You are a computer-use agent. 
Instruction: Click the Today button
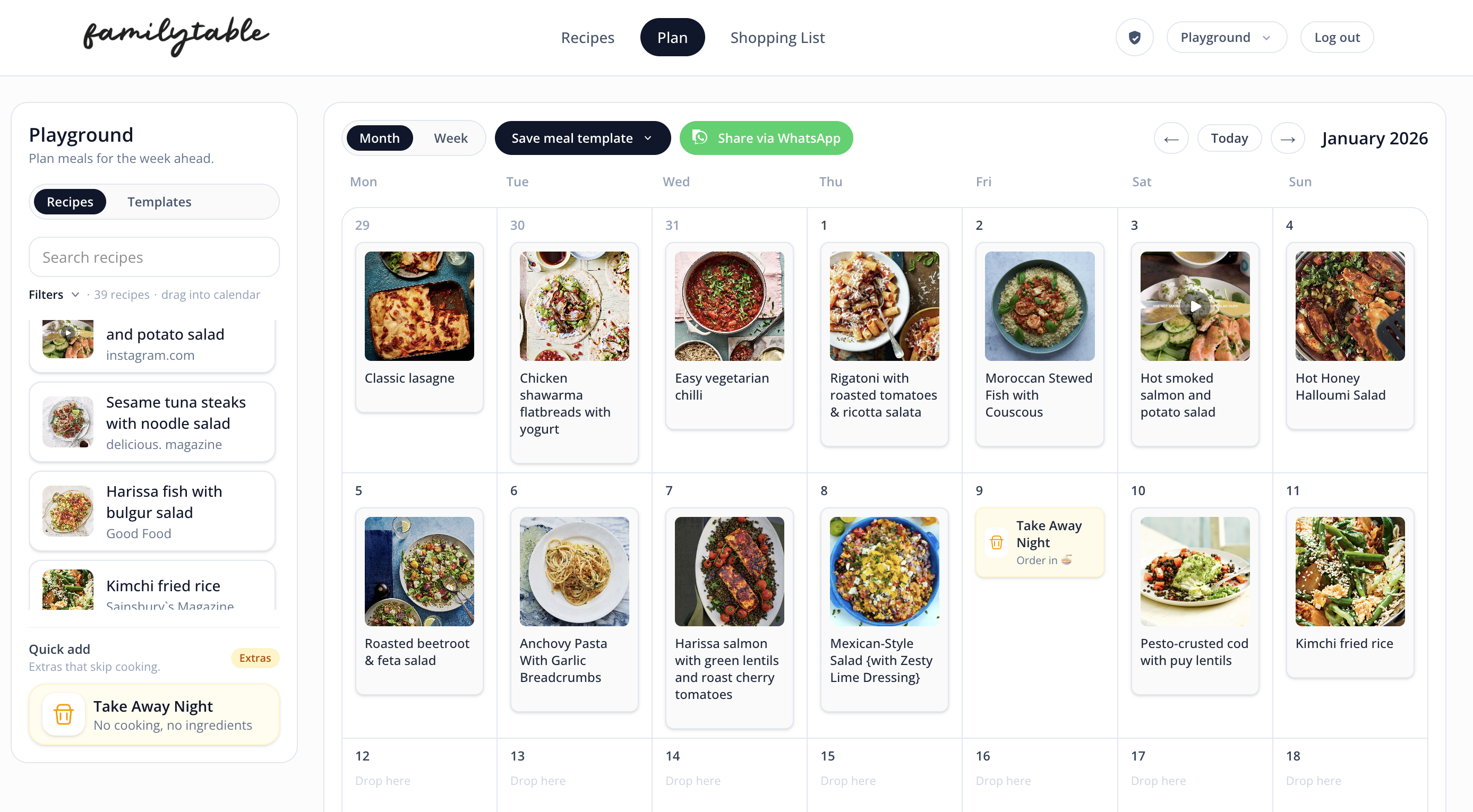[1229, 137]
